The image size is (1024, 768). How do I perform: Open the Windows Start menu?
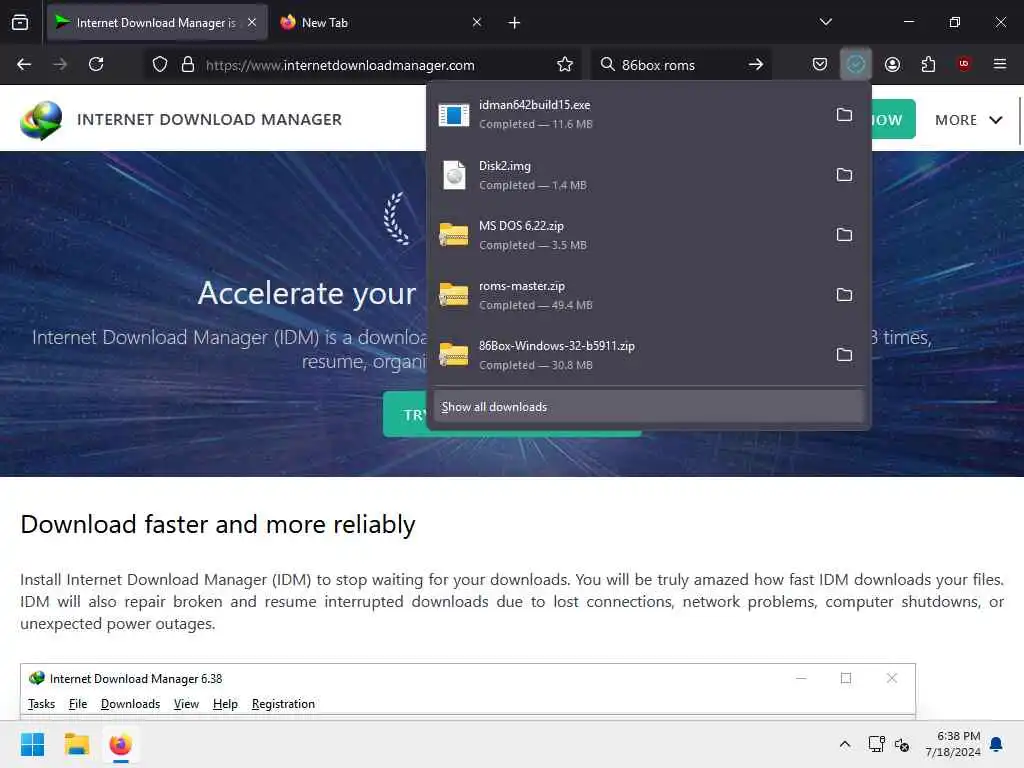[x=33, y=744]
